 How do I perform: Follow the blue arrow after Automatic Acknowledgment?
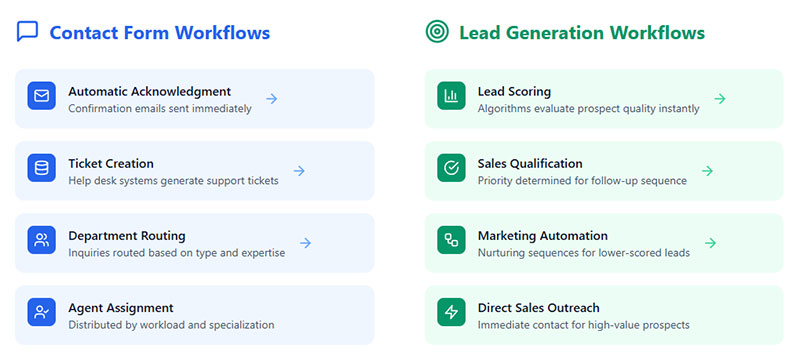(272, 99)
